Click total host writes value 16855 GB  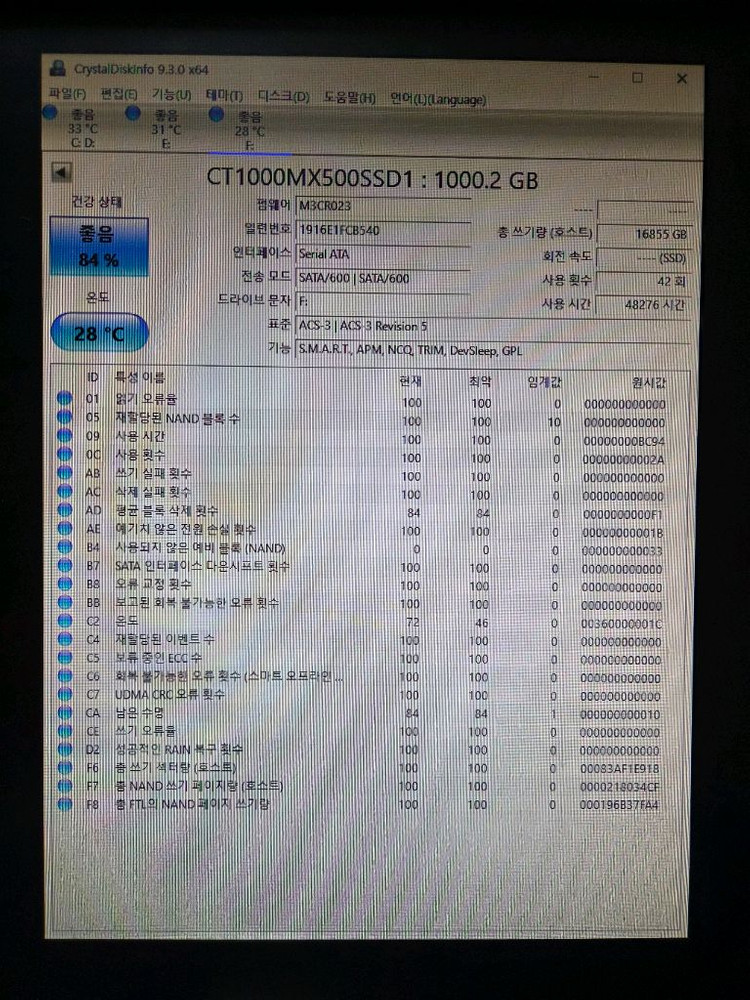tap(643, 233)
